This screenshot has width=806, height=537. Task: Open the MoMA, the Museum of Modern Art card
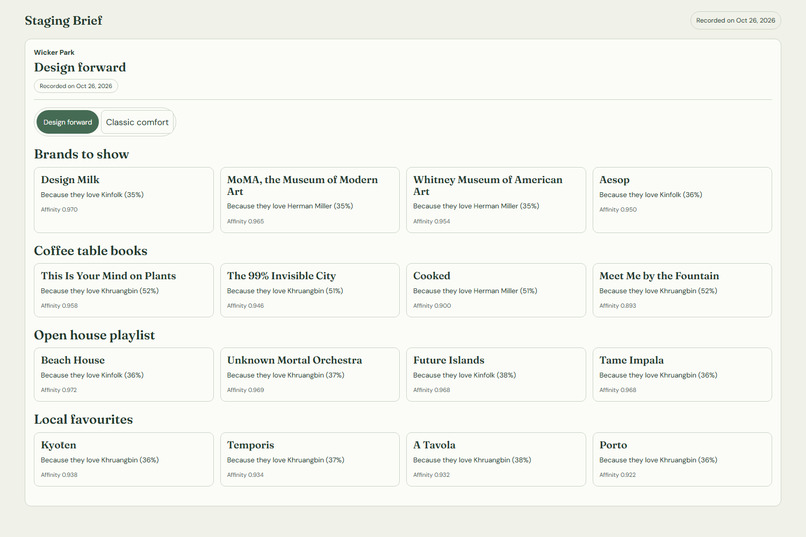coord(310,200)
